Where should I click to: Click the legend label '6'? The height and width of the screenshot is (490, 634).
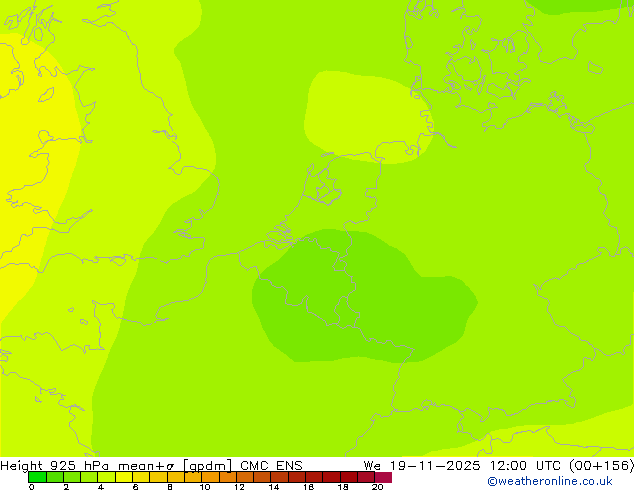(135, 487)
